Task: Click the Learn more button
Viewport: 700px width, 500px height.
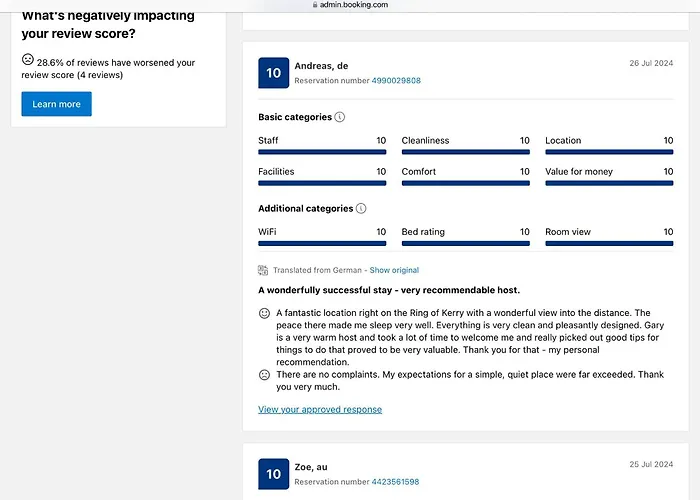Action: click(x=56, y=104)
